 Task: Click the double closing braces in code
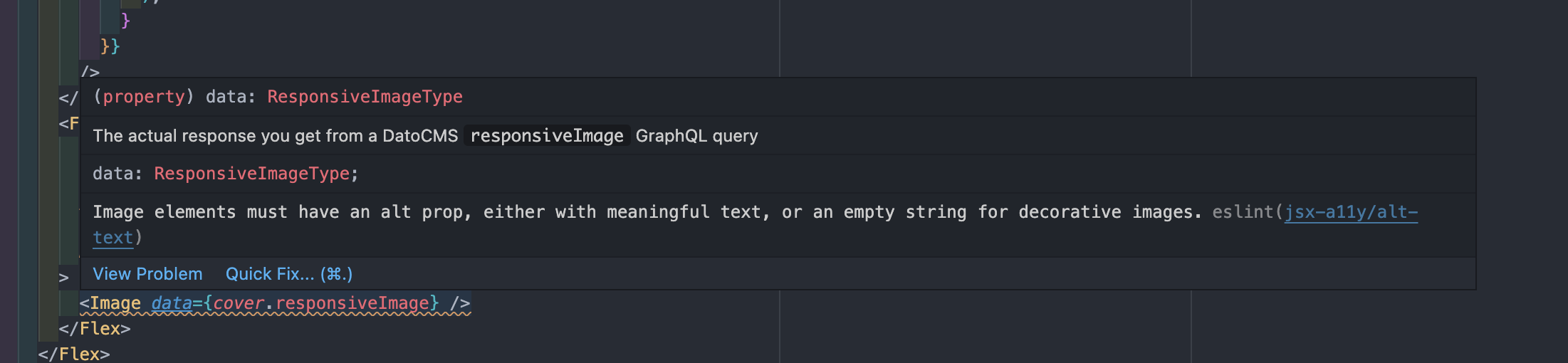coord(110,46)
